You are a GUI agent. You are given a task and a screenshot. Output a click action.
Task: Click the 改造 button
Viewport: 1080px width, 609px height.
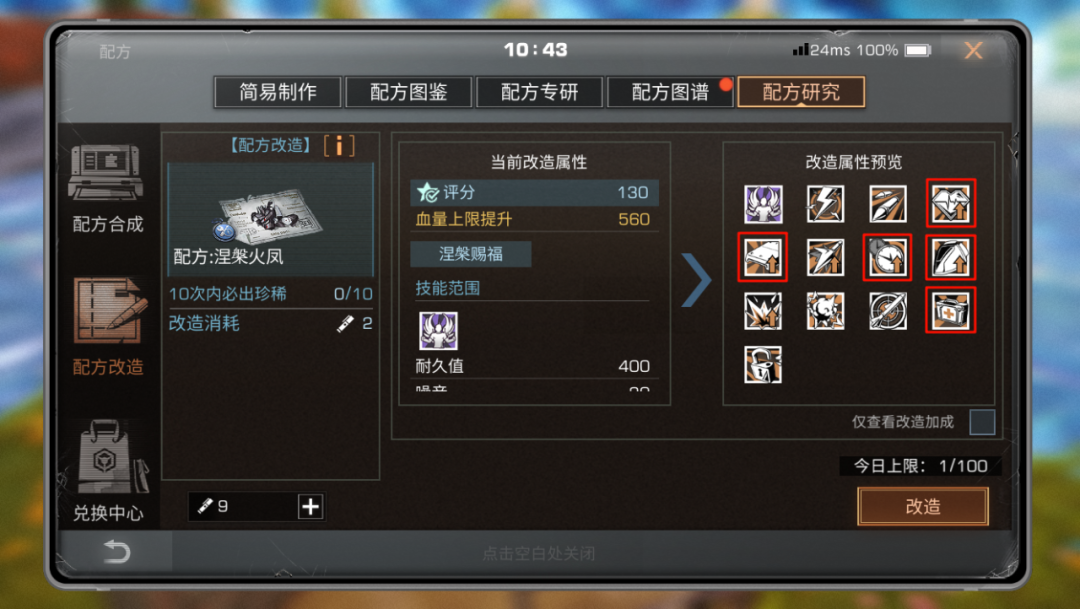[x=923, y=506]
